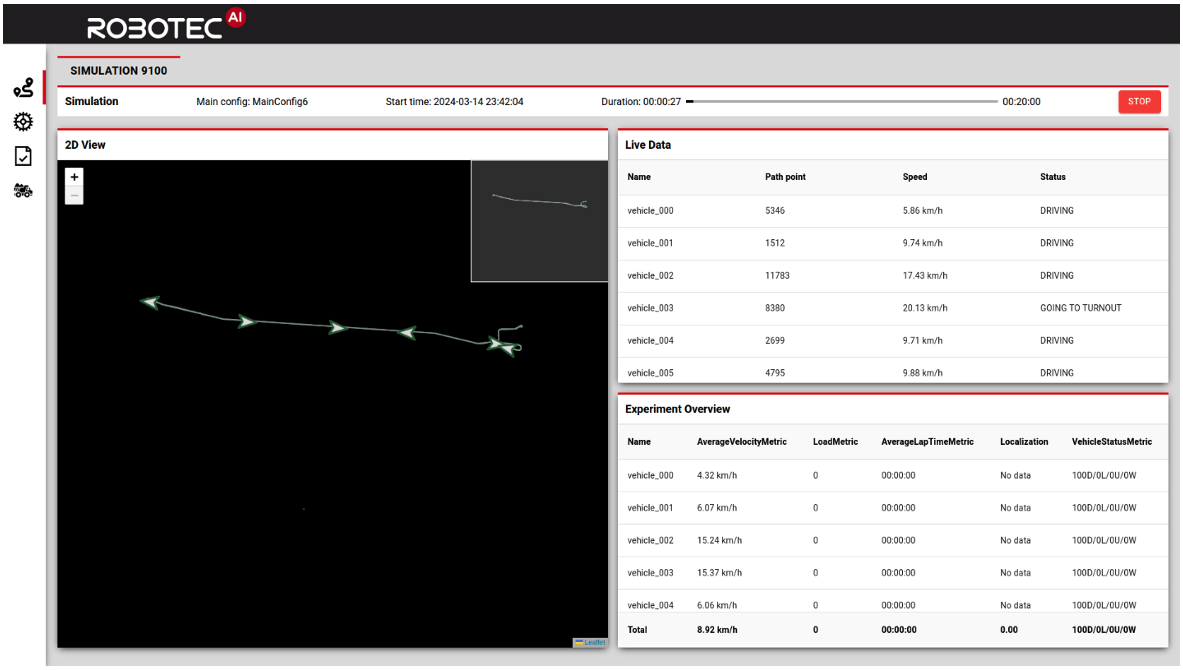This screenshot has height=670, width=1183.
Task: Zoom in on the 2D View map
Action: pos(74,177)
